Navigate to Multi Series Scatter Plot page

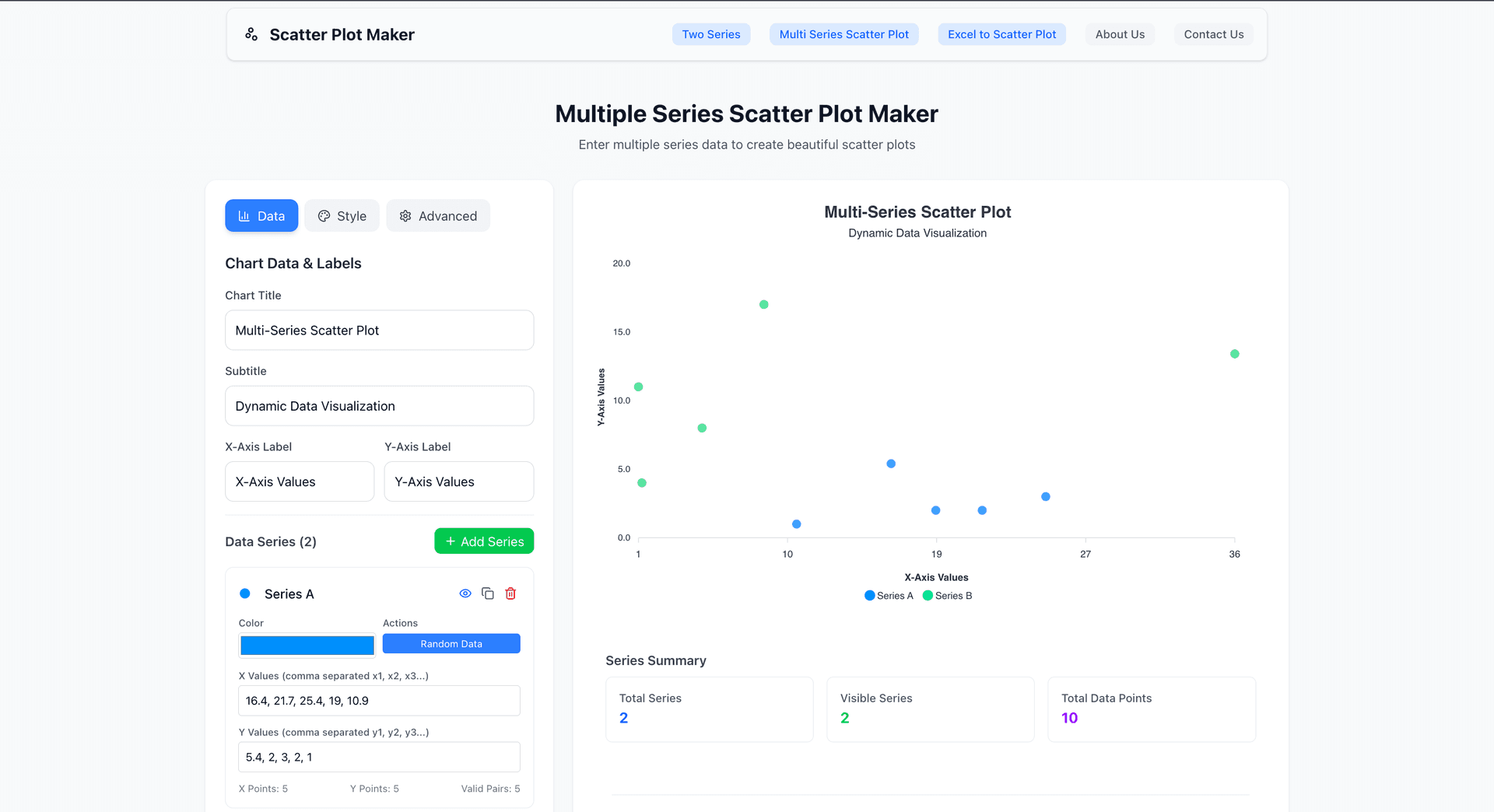click(843, 33)
